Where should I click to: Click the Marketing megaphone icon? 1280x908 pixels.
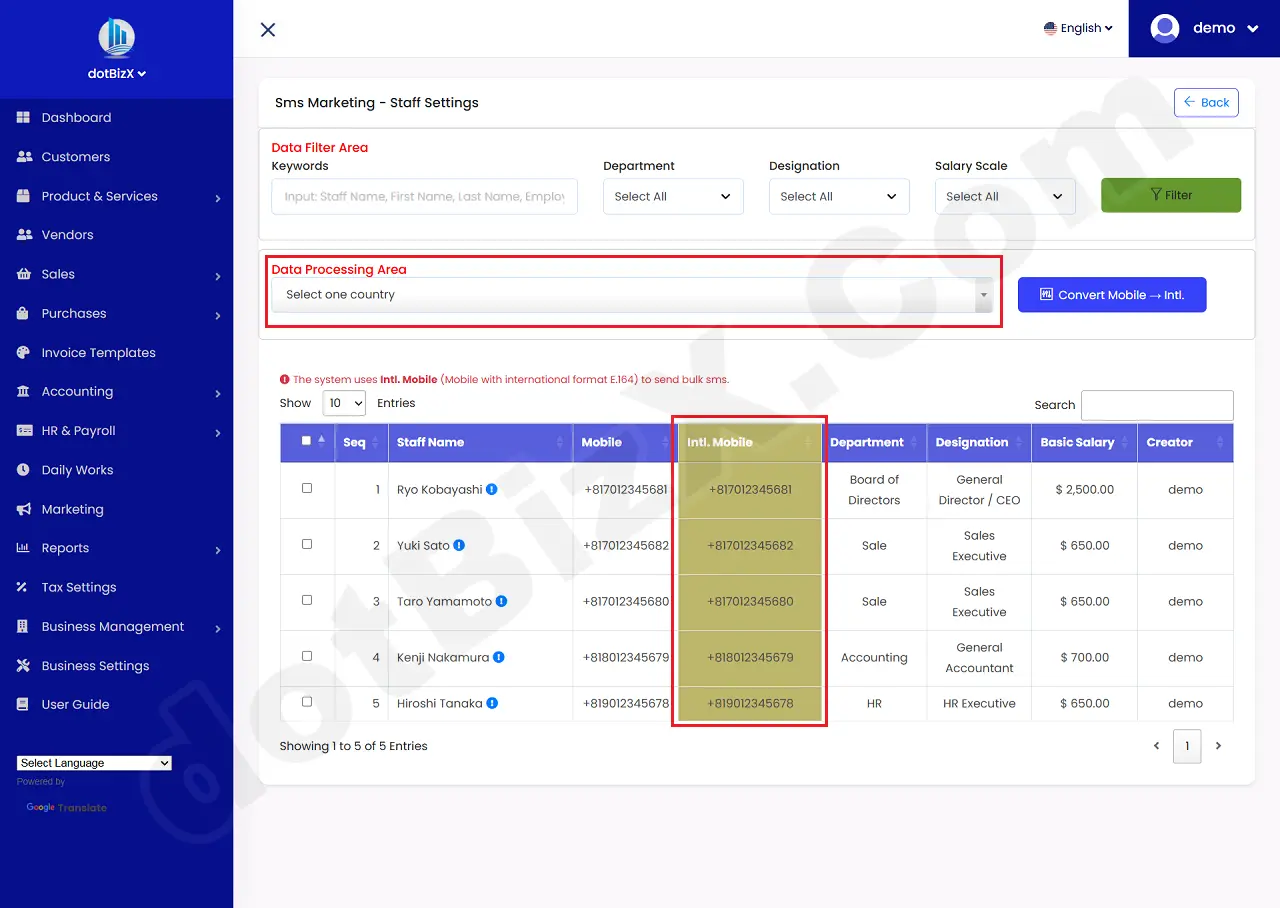(23, 510)
